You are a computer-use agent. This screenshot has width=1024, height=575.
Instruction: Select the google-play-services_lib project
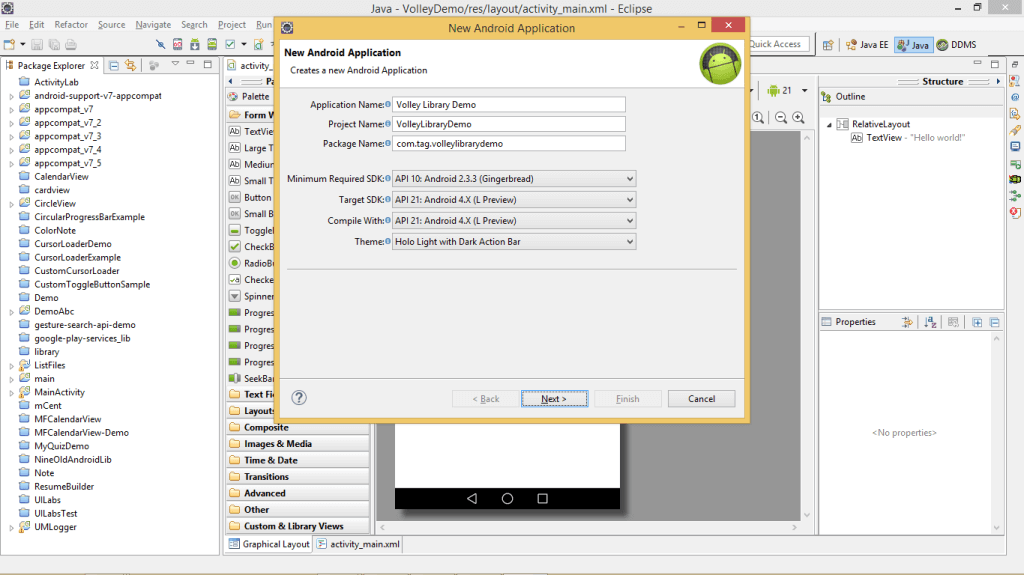click(x=82, y=338)
